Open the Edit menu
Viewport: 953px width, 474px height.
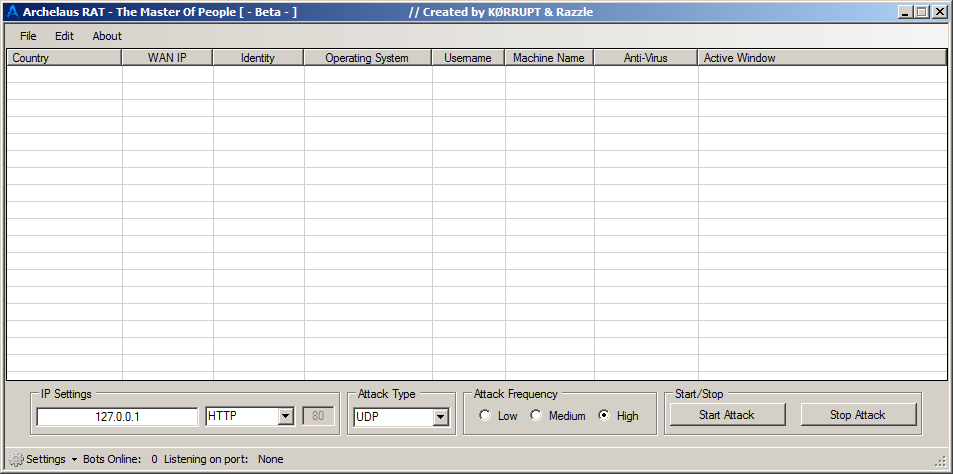click(64, 36)
